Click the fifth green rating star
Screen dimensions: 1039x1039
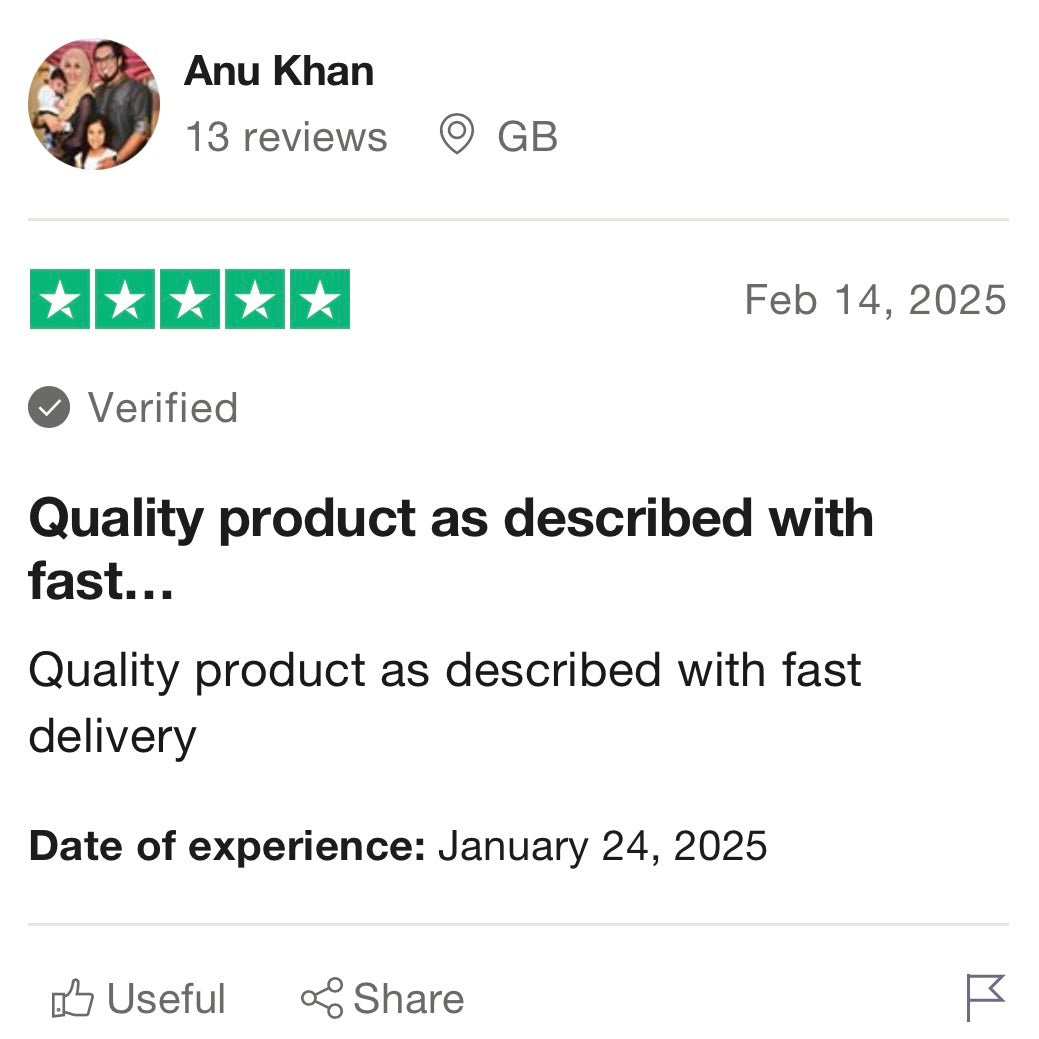click(320, 299)
